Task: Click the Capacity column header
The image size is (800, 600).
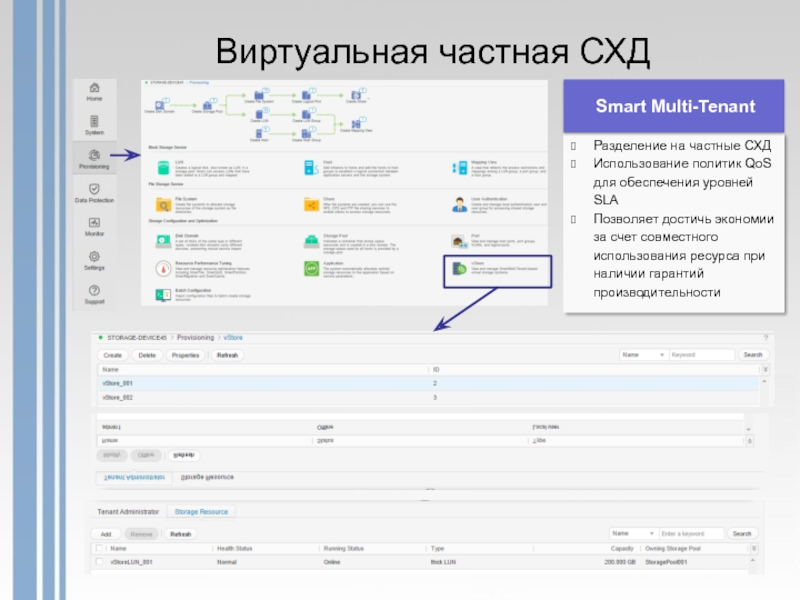Action: tap(622, 548)
